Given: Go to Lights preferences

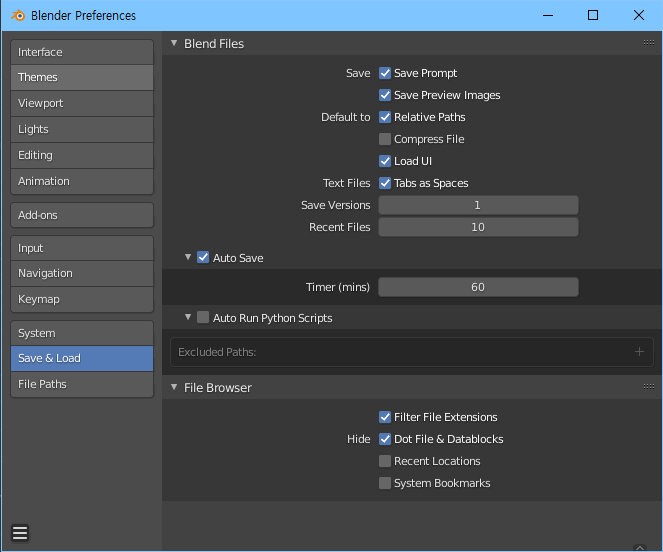Looking at the screenshot, I should tap(82, 129).
